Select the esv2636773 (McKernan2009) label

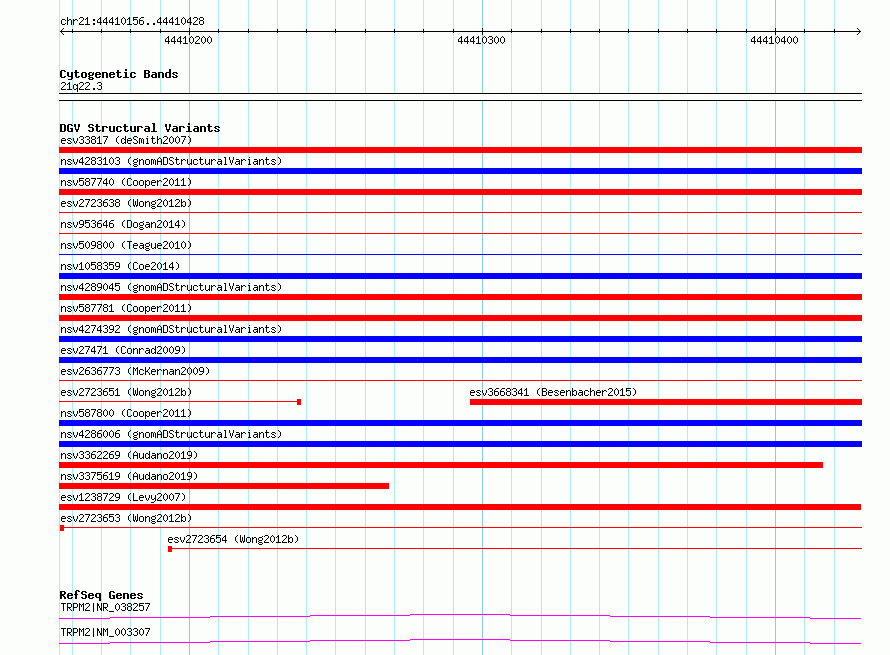pyautogui.click(x=135, y=371)
